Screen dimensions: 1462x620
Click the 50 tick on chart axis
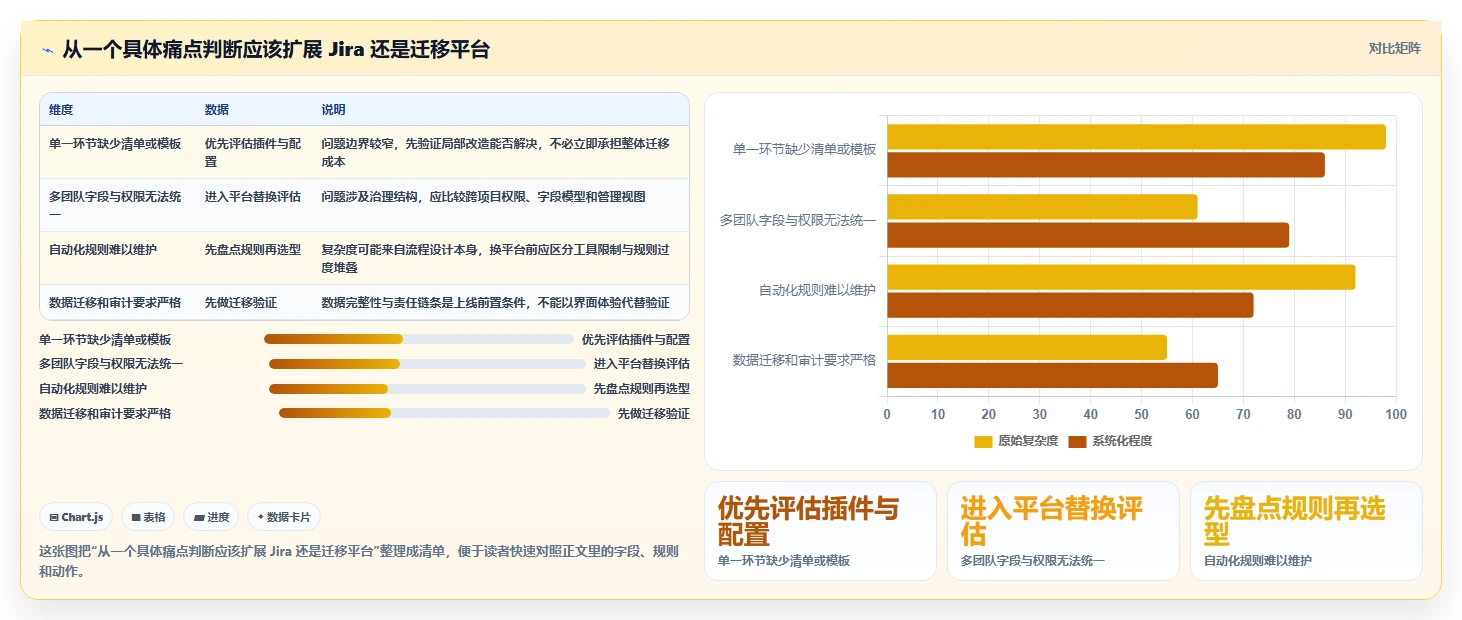tap(1142, 414)
